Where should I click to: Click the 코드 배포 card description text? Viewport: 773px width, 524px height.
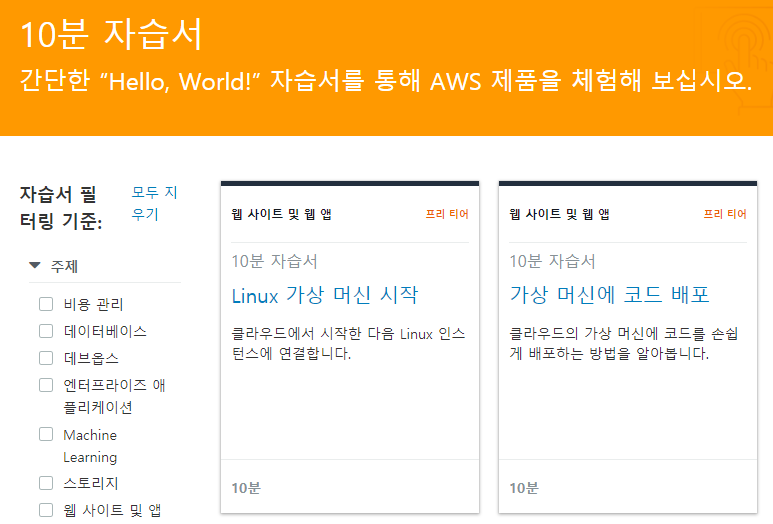624,343
